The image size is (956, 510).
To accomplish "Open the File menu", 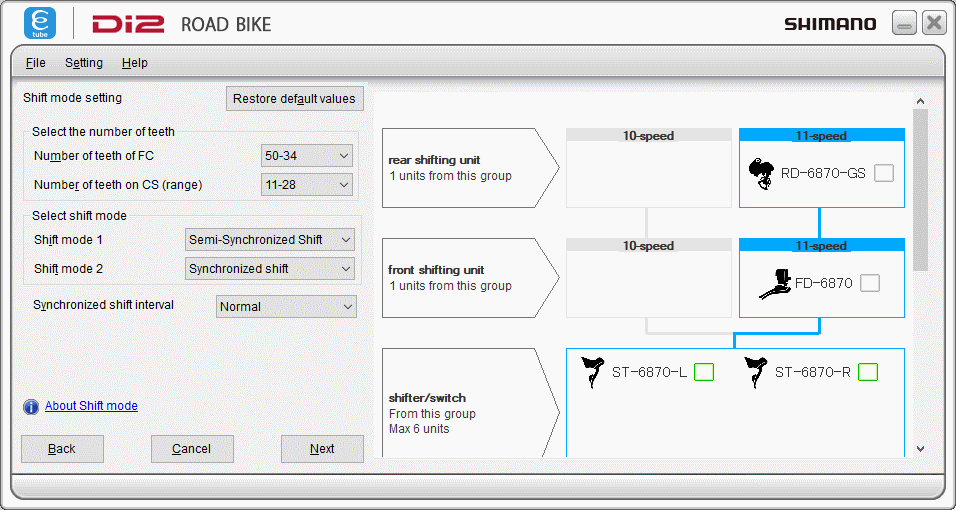I will pos(35,63).
